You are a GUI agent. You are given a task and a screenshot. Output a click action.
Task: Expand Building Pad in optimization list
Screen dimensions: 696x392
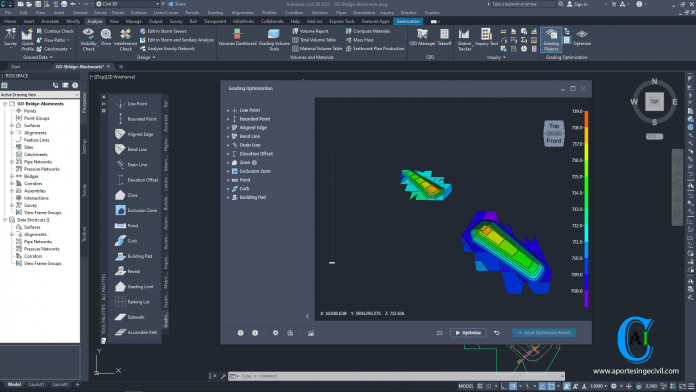coord(228,197)
